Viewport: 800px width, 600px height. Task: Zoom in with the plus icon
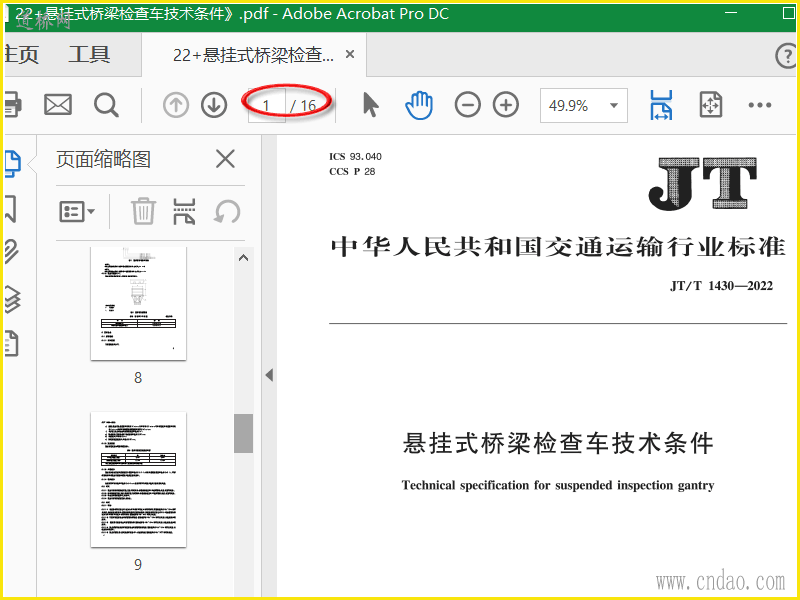tap(506, 105)
